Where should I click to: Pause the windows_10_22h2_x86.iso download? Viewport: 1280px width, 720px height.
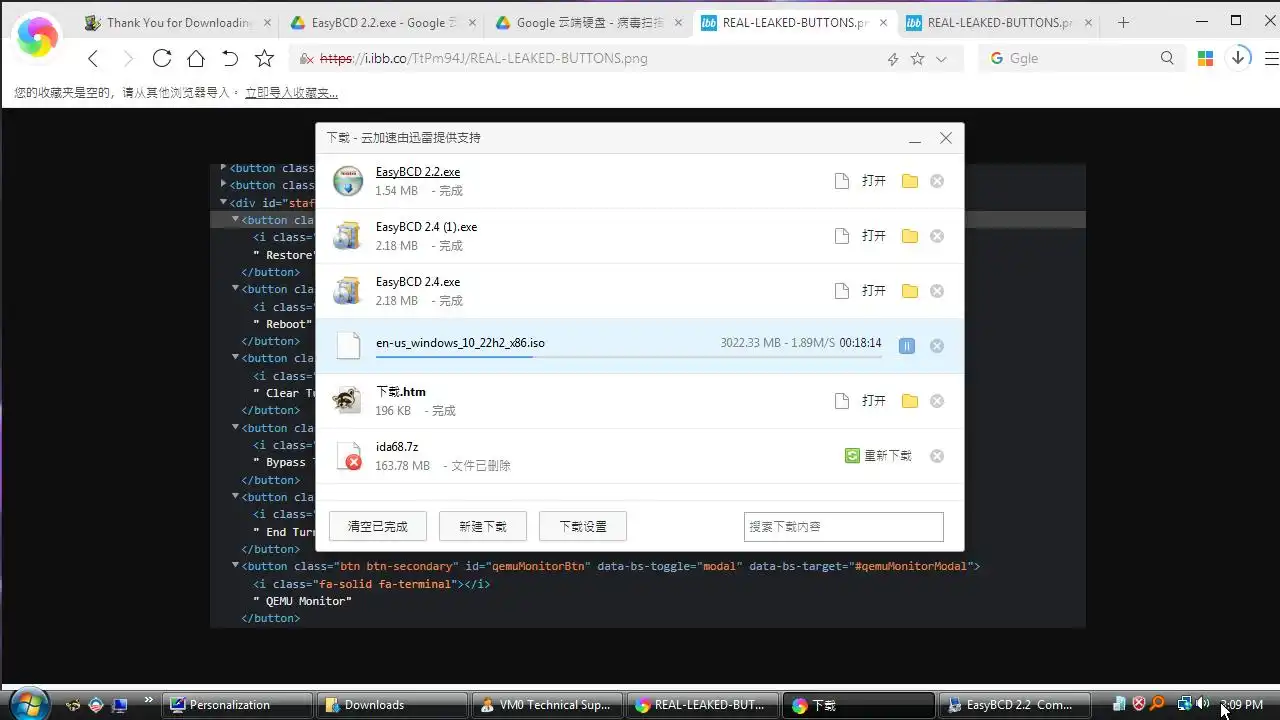click(906, 346)
